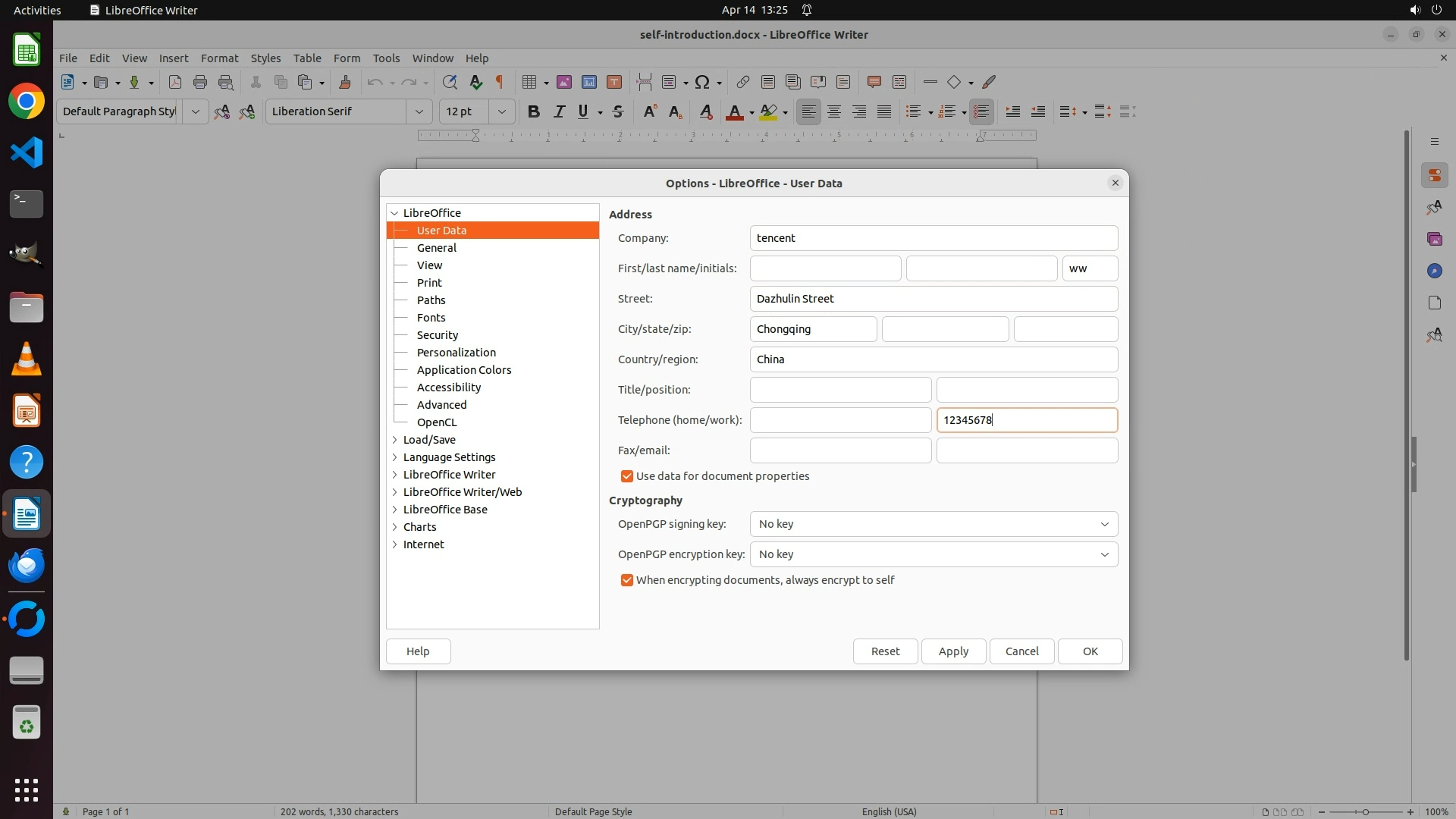Click the zoom slider in status bar

click(1365, 811)
